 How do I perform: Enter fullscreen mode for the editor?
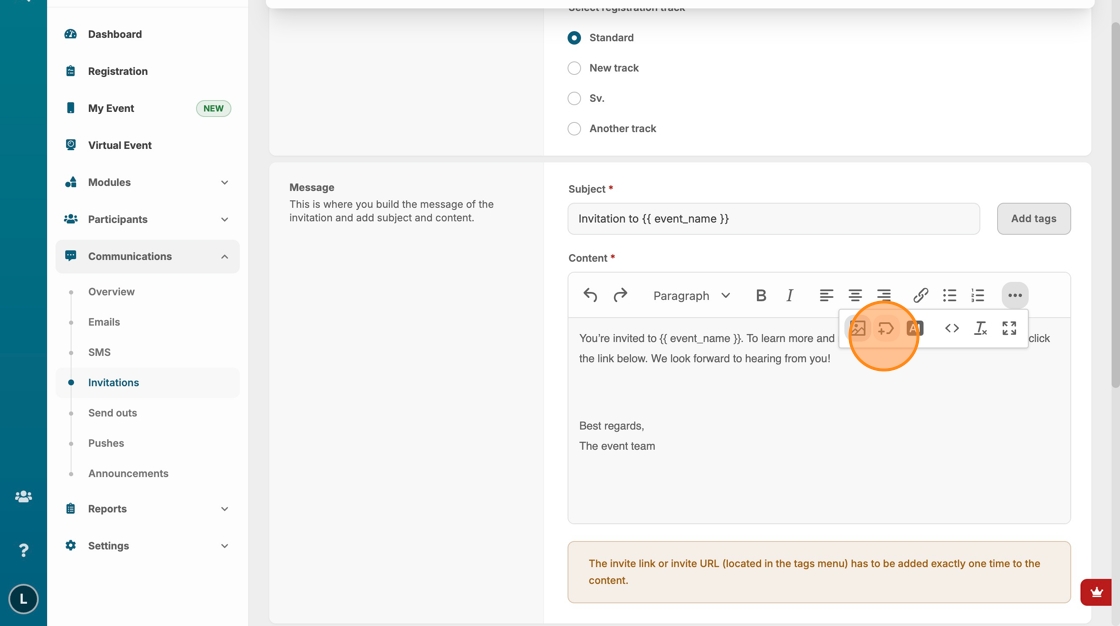tap(1009, 328)
